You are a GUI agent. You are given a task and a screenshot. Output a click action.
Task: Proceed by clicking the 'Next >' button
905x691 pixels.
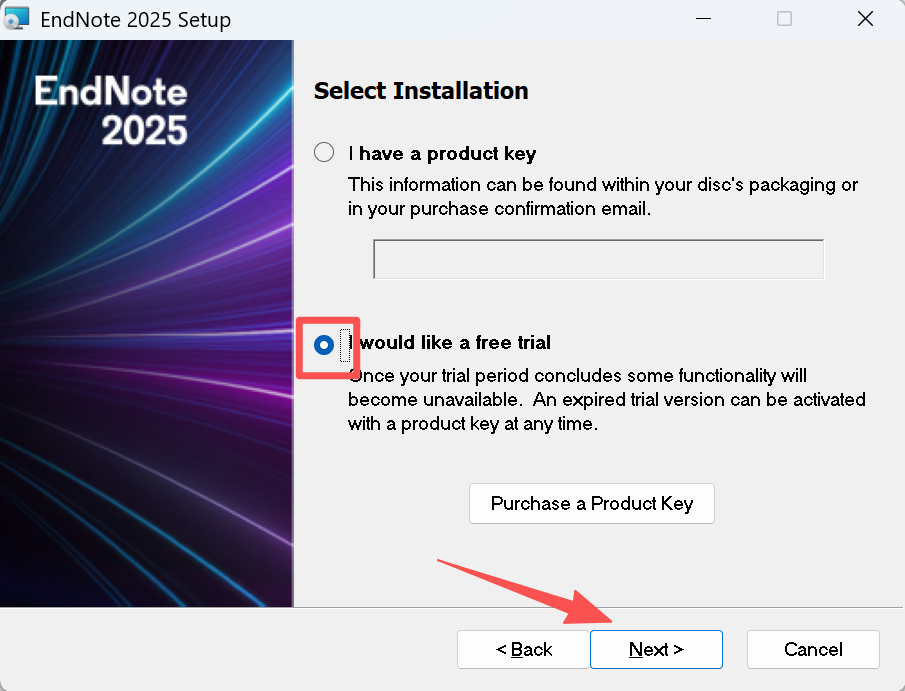[656, 650]
